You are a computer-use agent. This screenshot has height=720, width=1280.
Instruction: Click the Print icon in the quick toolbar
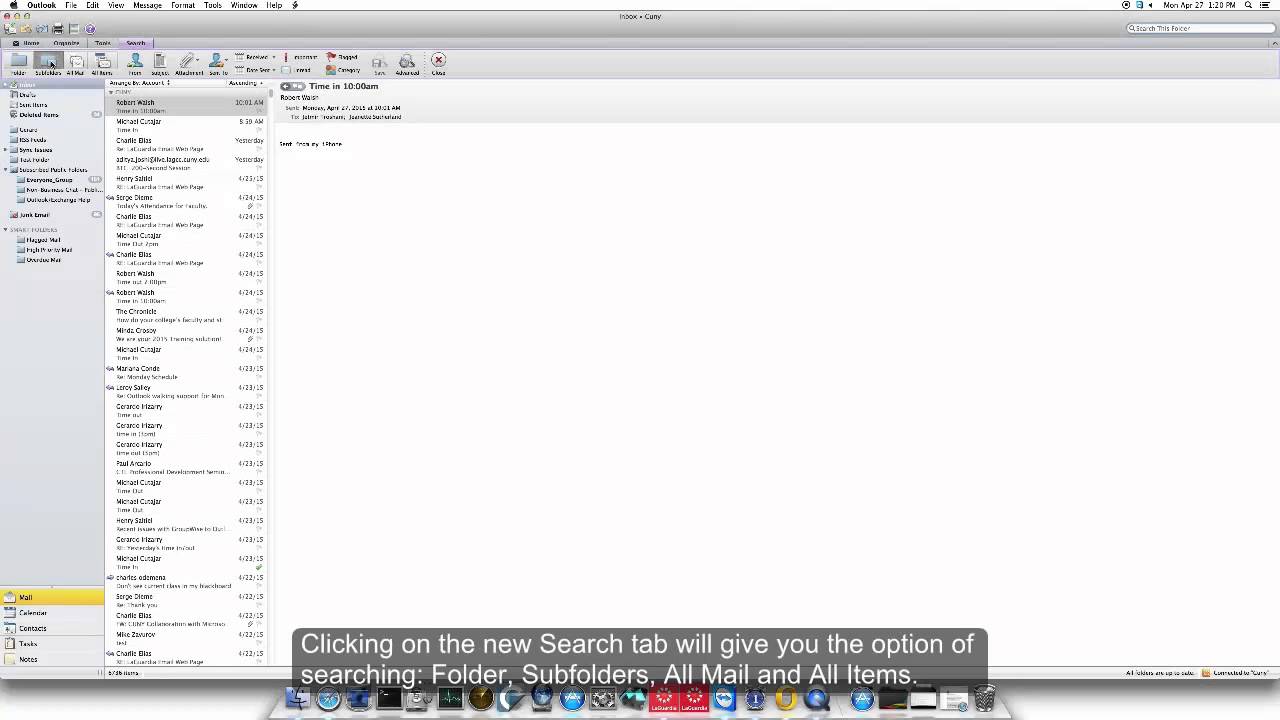pyautogui.click(x=58, y=29)
